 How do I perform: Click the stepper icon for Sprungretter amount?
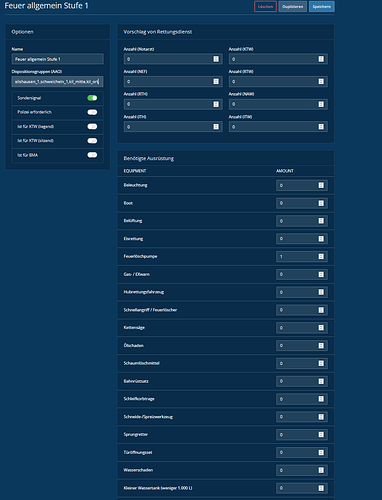coord(321,435)
